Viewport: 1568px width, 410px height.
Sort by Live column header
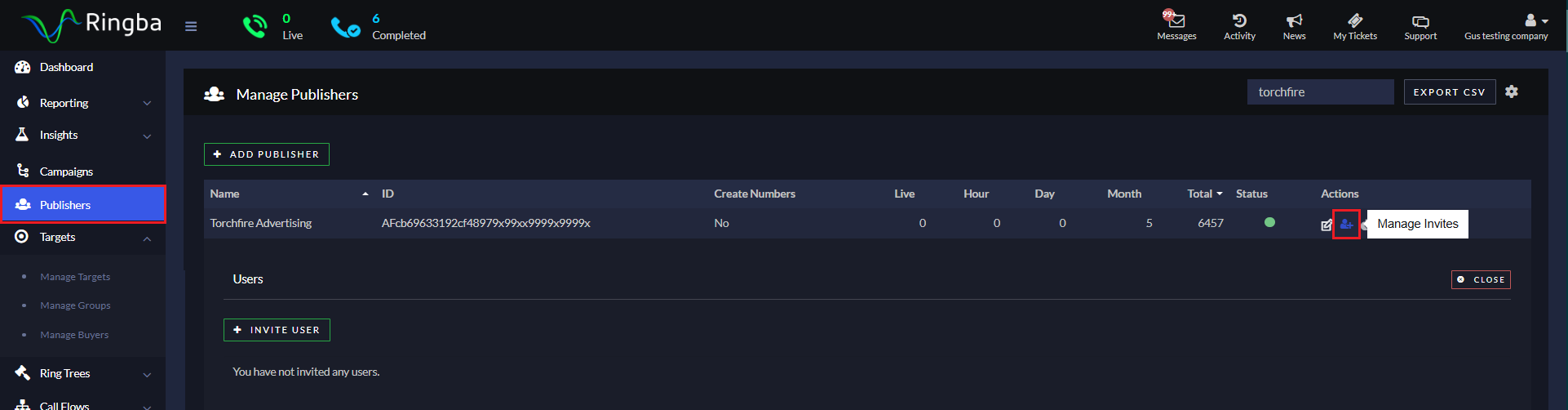904,194
